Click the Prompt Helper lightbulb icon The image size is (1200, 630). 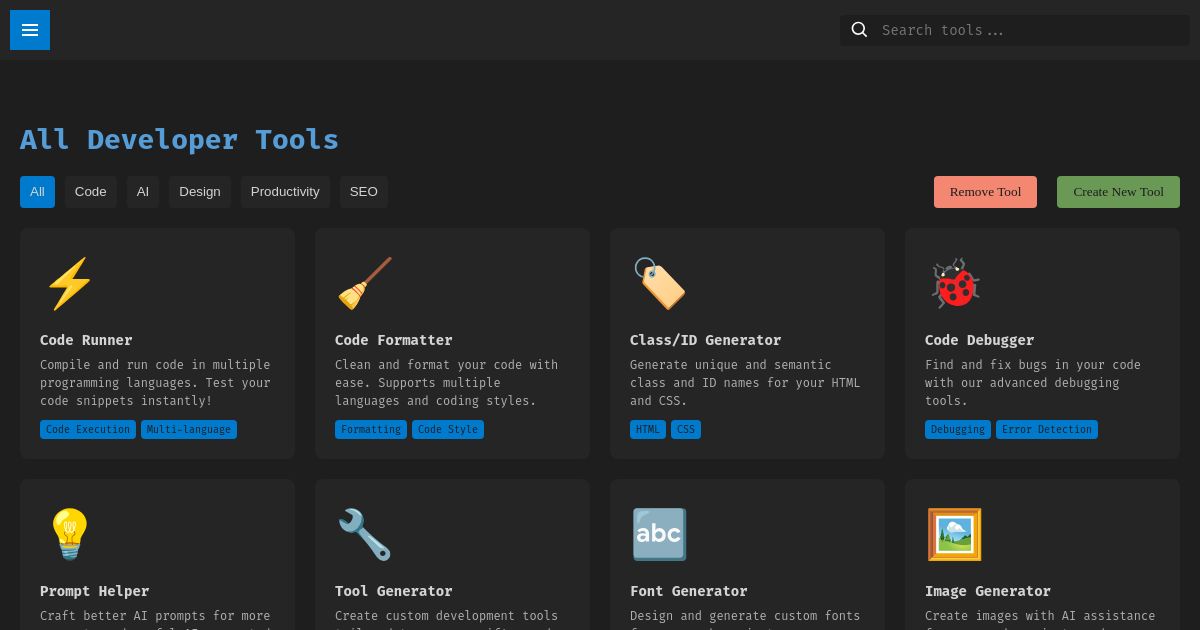coord(70,534)
